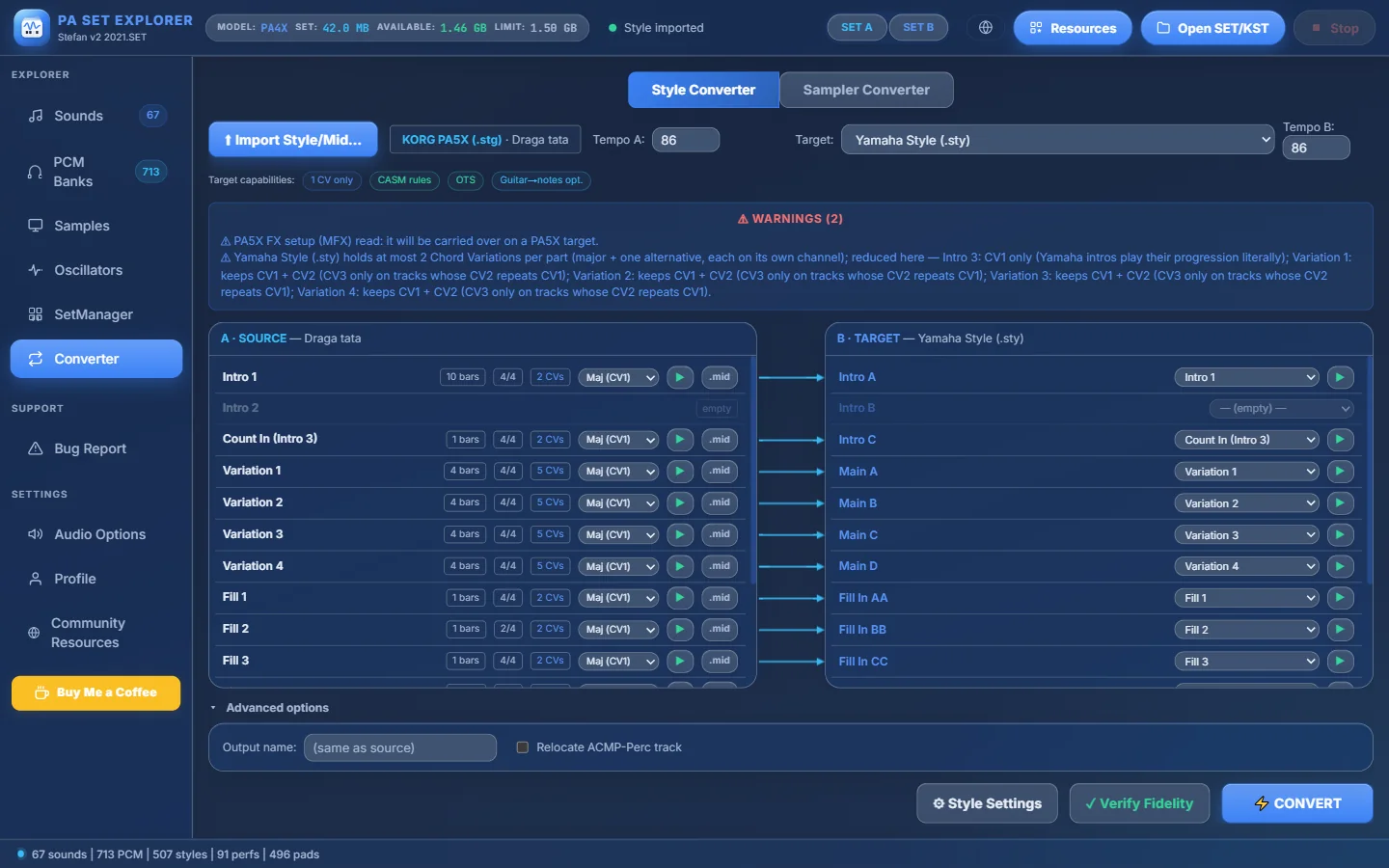Click the CONVERT button
Screen dimensions: 1389x868
1297,803
